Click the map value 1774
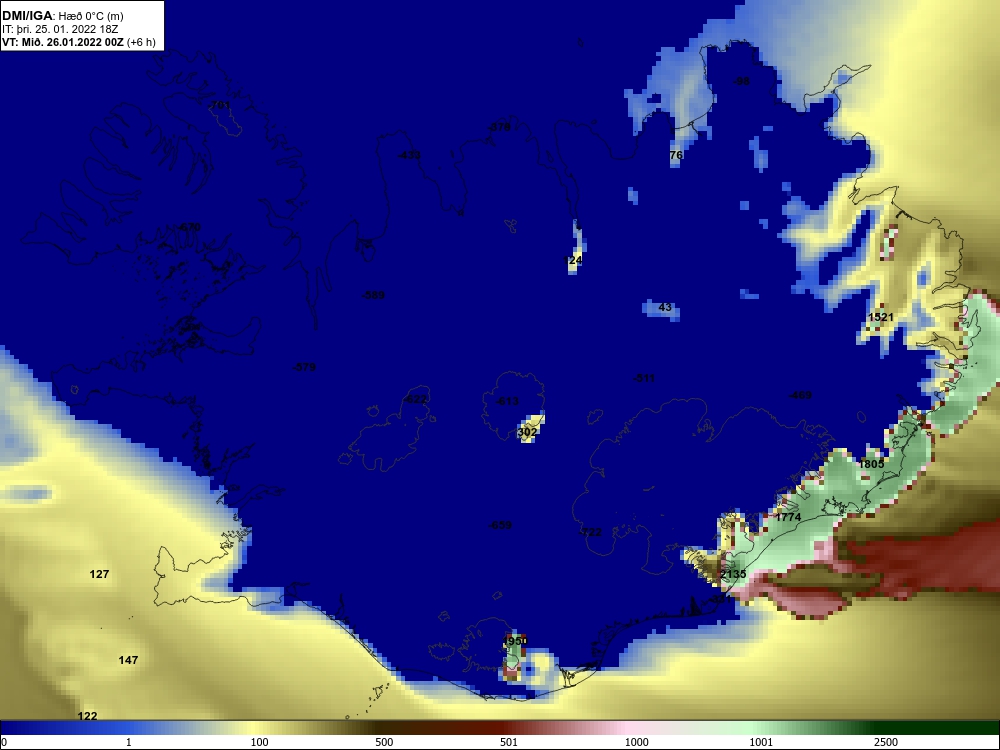The height and width of the screenshot is (750, 1000). tap(788, 517)
